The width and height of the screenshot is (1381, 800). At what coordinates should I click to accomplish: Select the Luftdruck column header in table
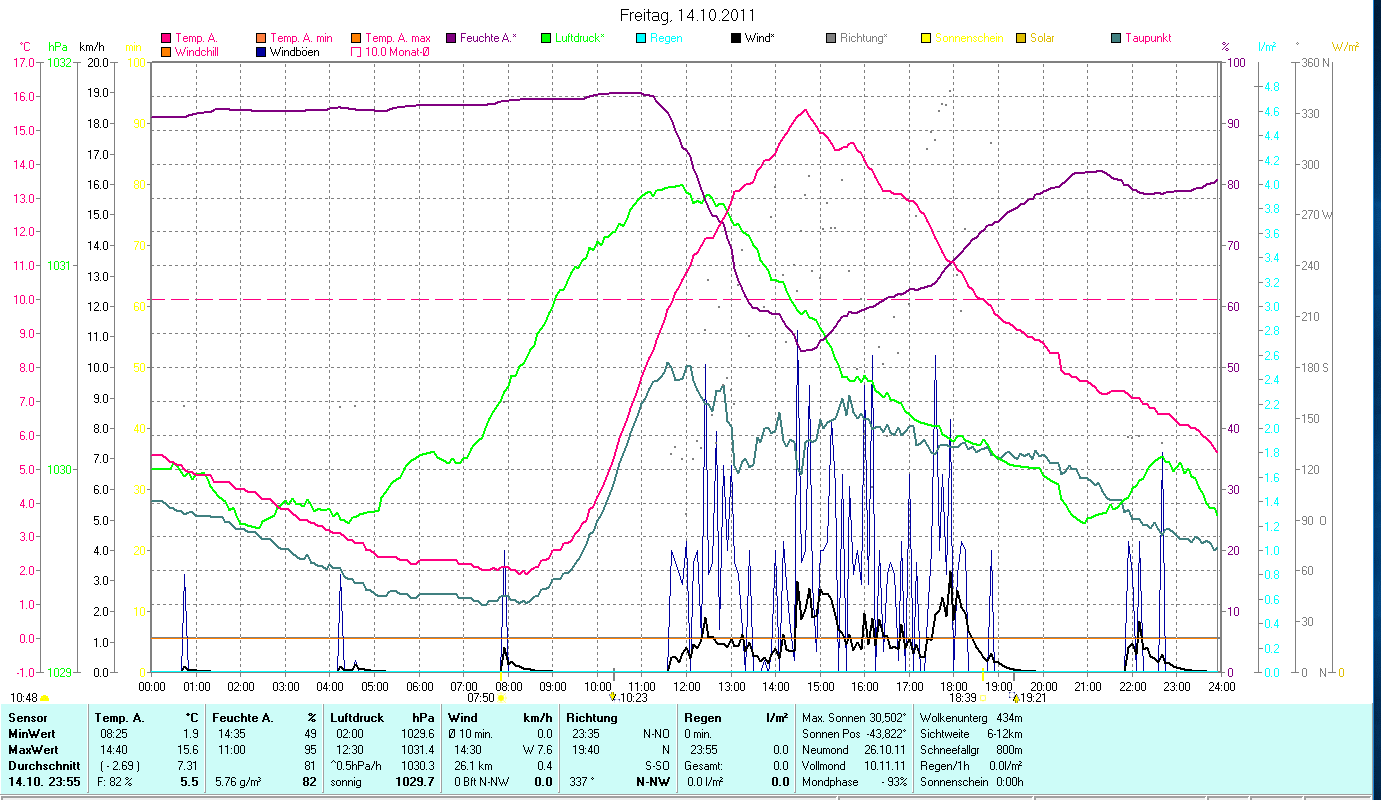click(352, 717)
